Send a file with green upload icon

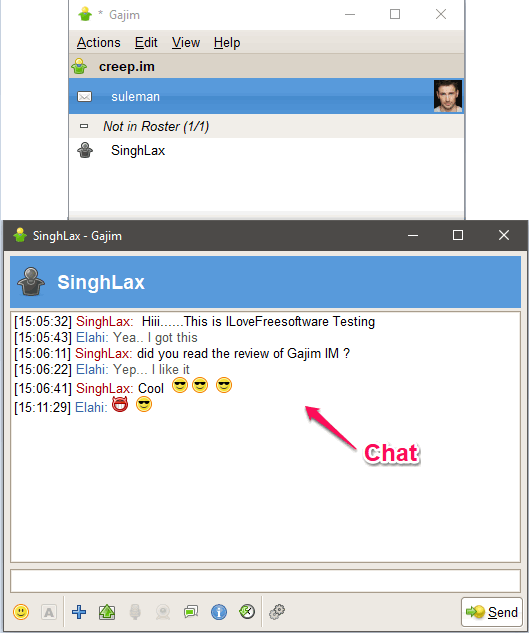(x=107, y=612)
